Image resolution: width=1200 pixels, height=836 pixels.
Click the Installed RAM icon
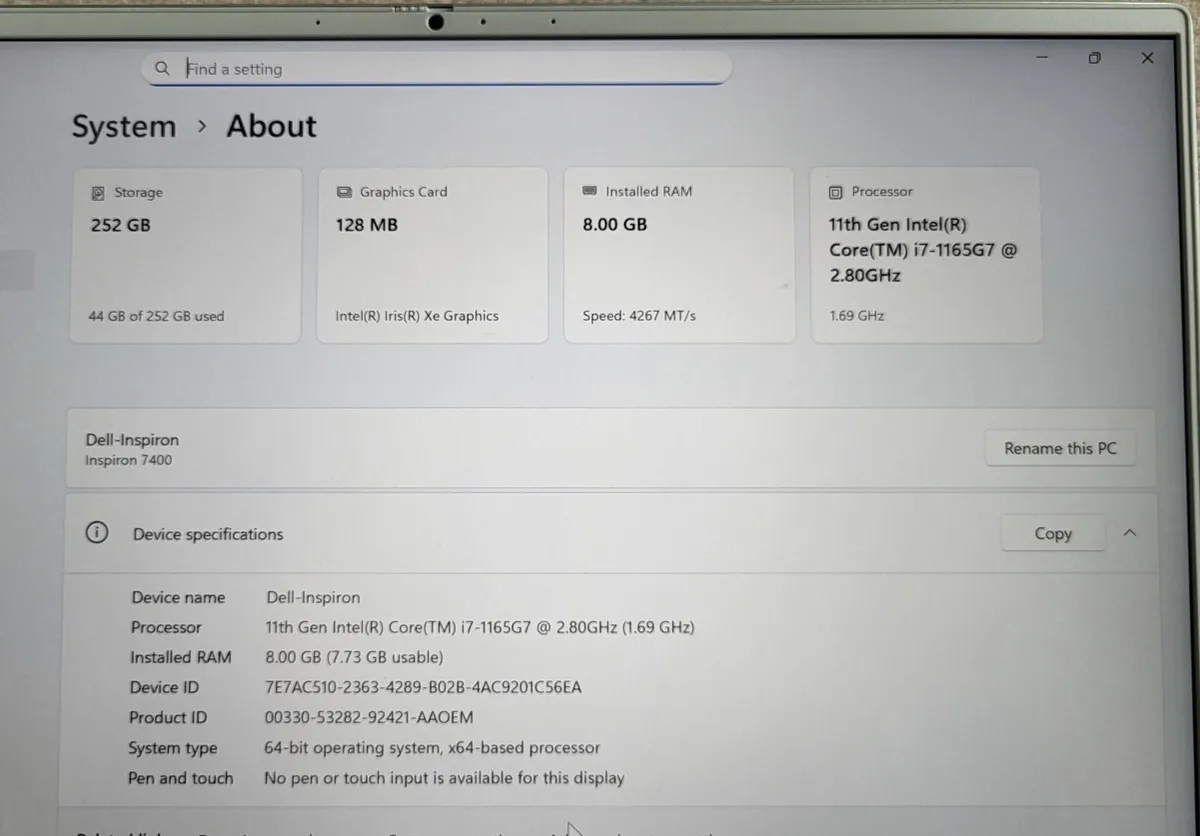[591, 191]
